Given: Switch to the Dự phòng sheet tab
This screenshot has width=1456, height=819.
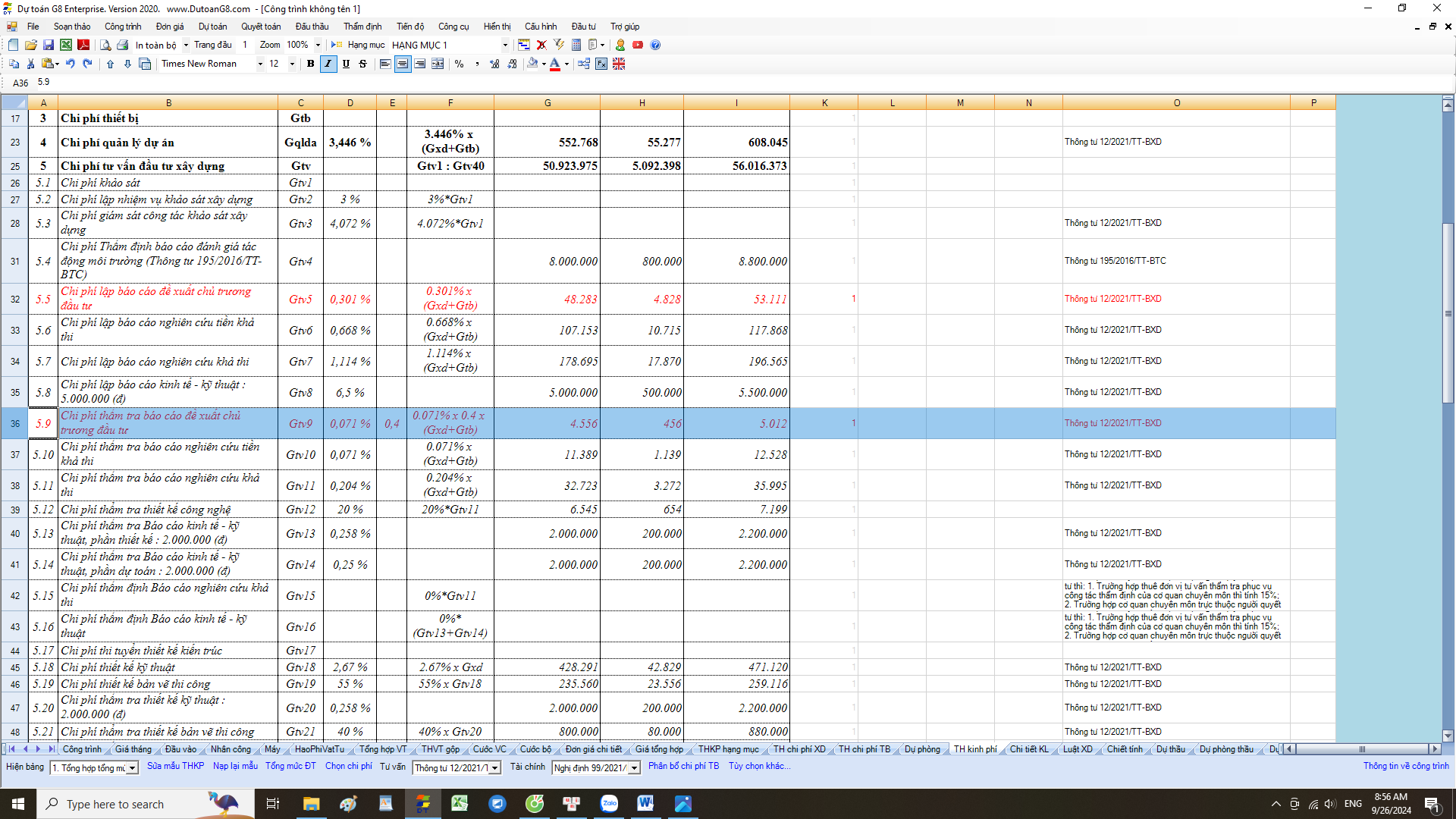Looking at the screenshot, I should tap(922, 749).
